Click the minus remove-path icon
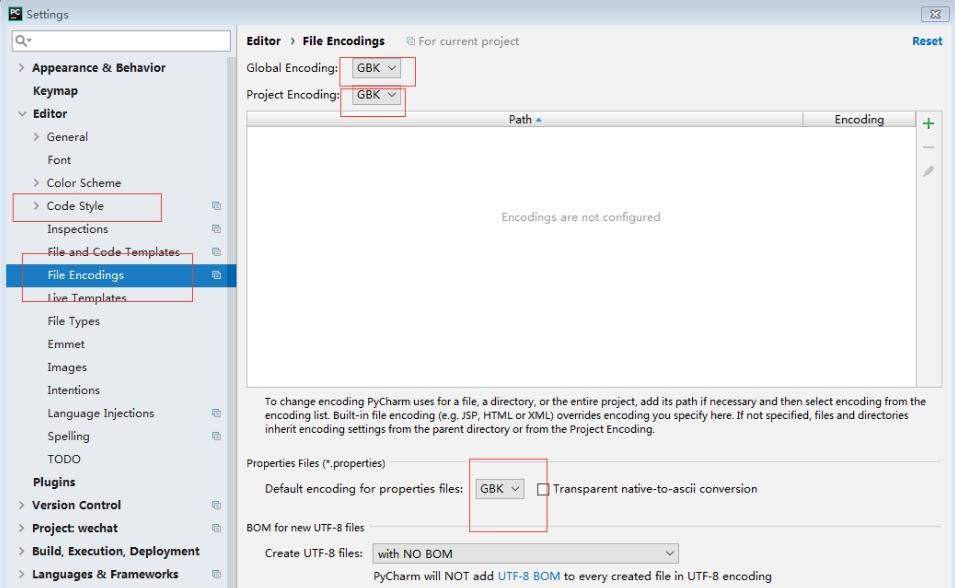The width and height of the screenshot is (955, 588). pyautogui.click(x=928, y=147)
